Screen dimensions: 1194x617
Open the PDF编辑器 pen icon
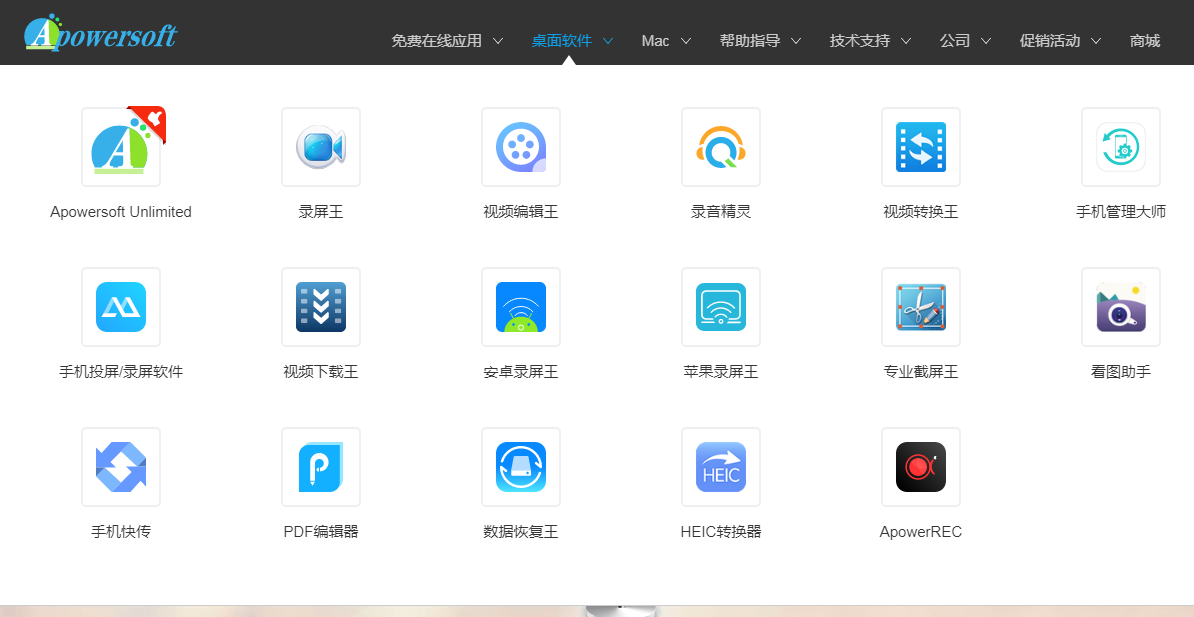(x=321, y=467)
